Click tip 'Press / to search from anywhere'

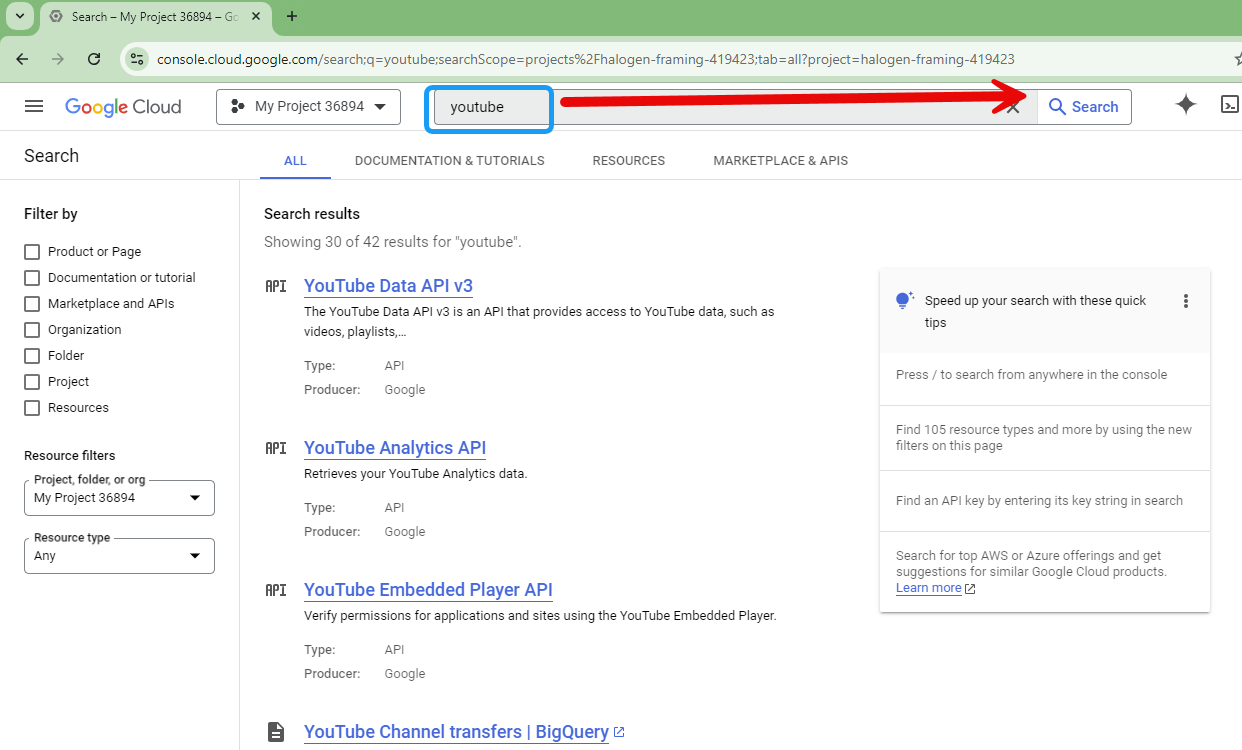(x=1032, y=375)
